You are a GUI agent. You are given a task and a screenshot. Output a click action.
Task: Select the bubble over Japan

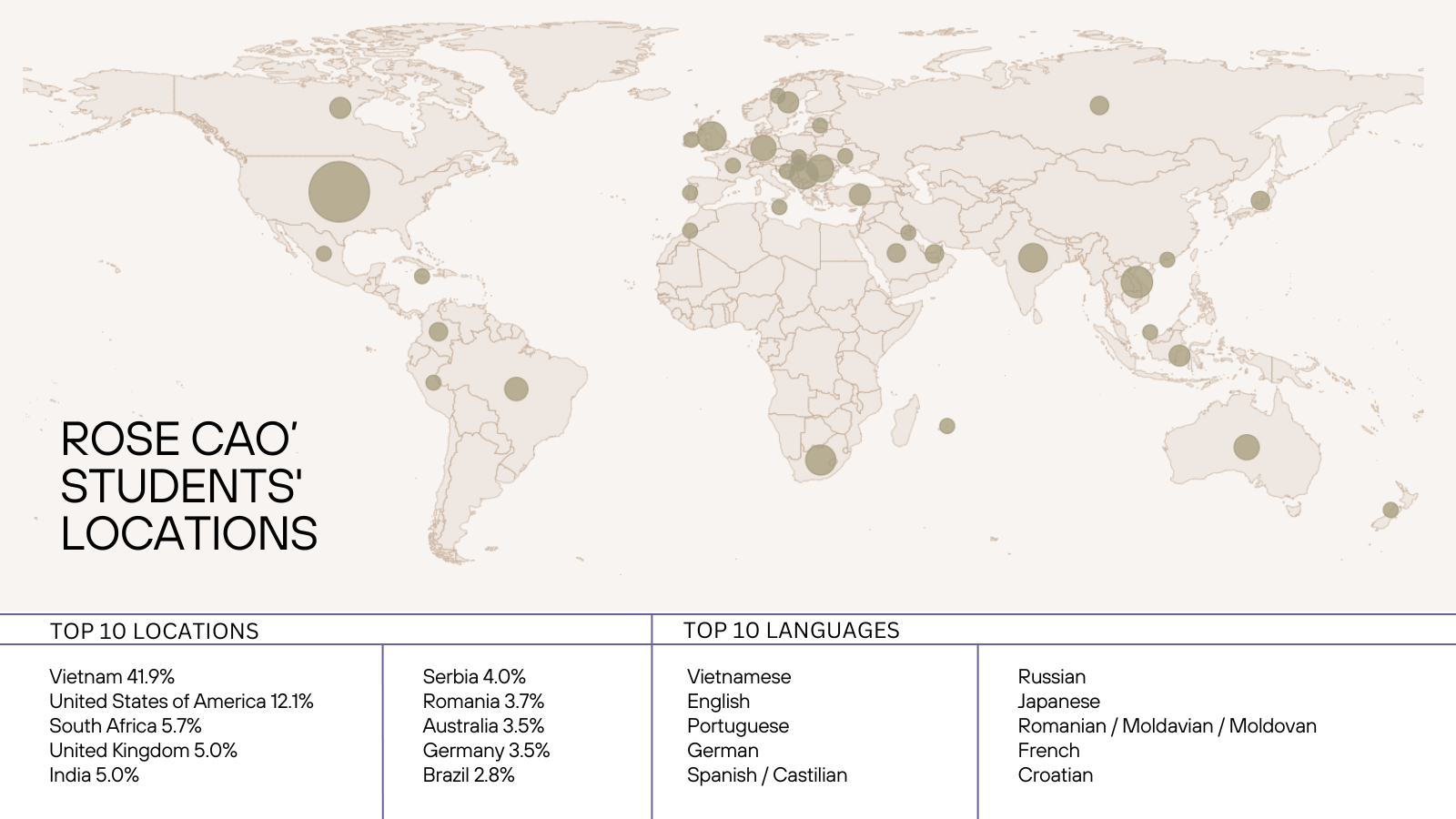[x=1260, y=200]
